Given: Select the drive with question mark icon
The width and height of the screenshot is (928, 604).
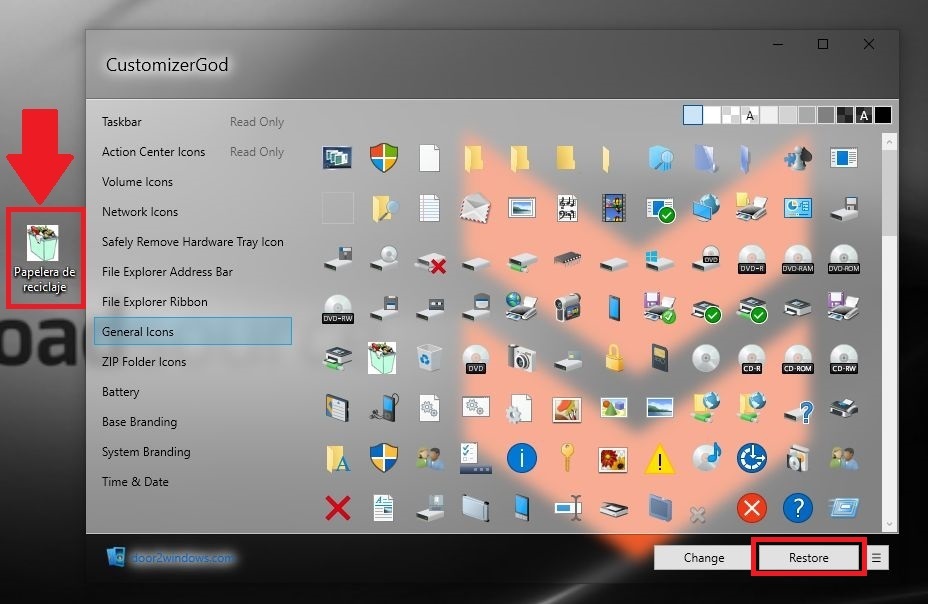Looking at the screenshot, I should point(798,411).
